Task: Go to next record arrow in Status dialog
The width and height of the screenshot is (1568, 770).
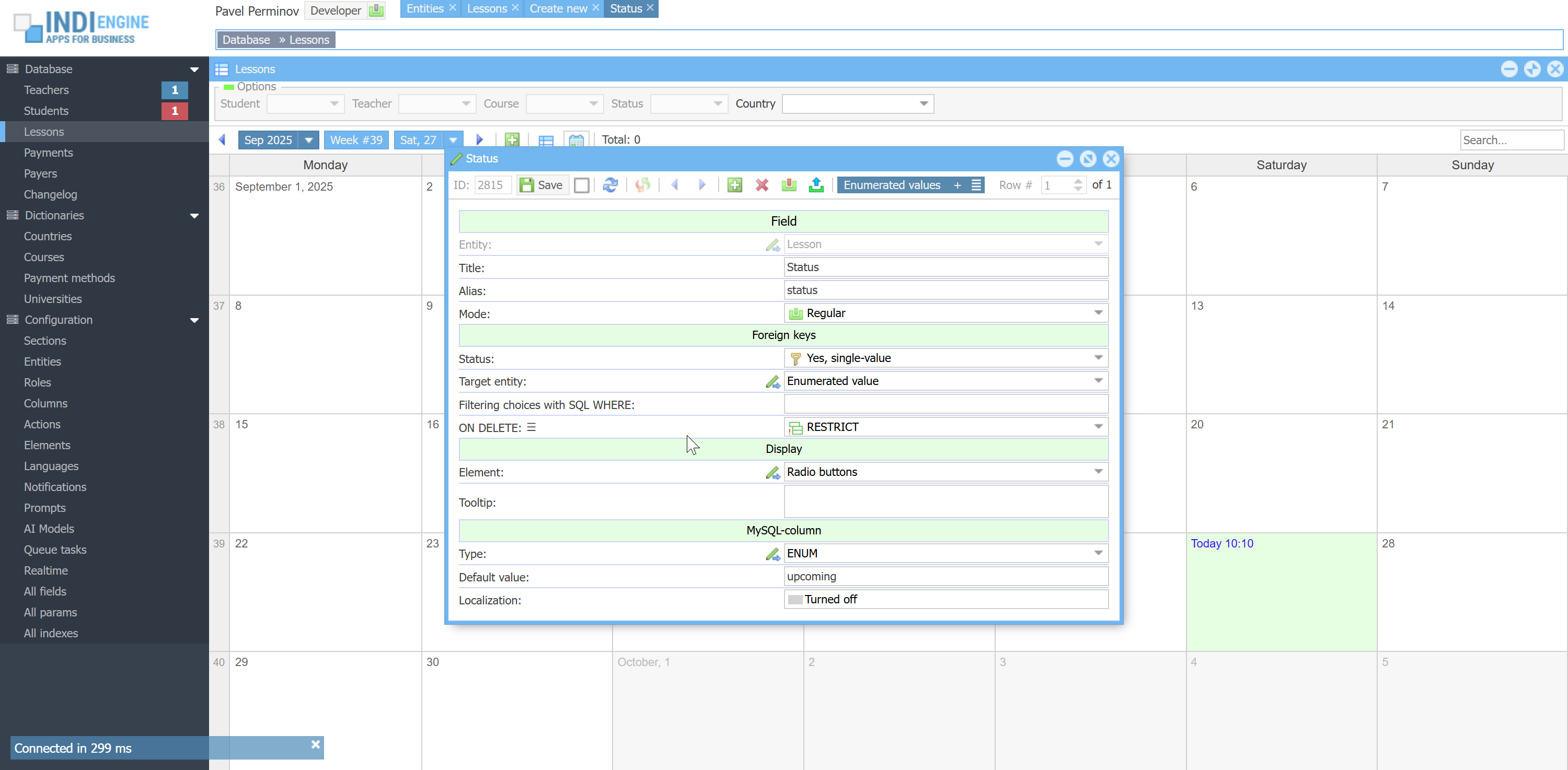Action: click(x=702, y=185)
